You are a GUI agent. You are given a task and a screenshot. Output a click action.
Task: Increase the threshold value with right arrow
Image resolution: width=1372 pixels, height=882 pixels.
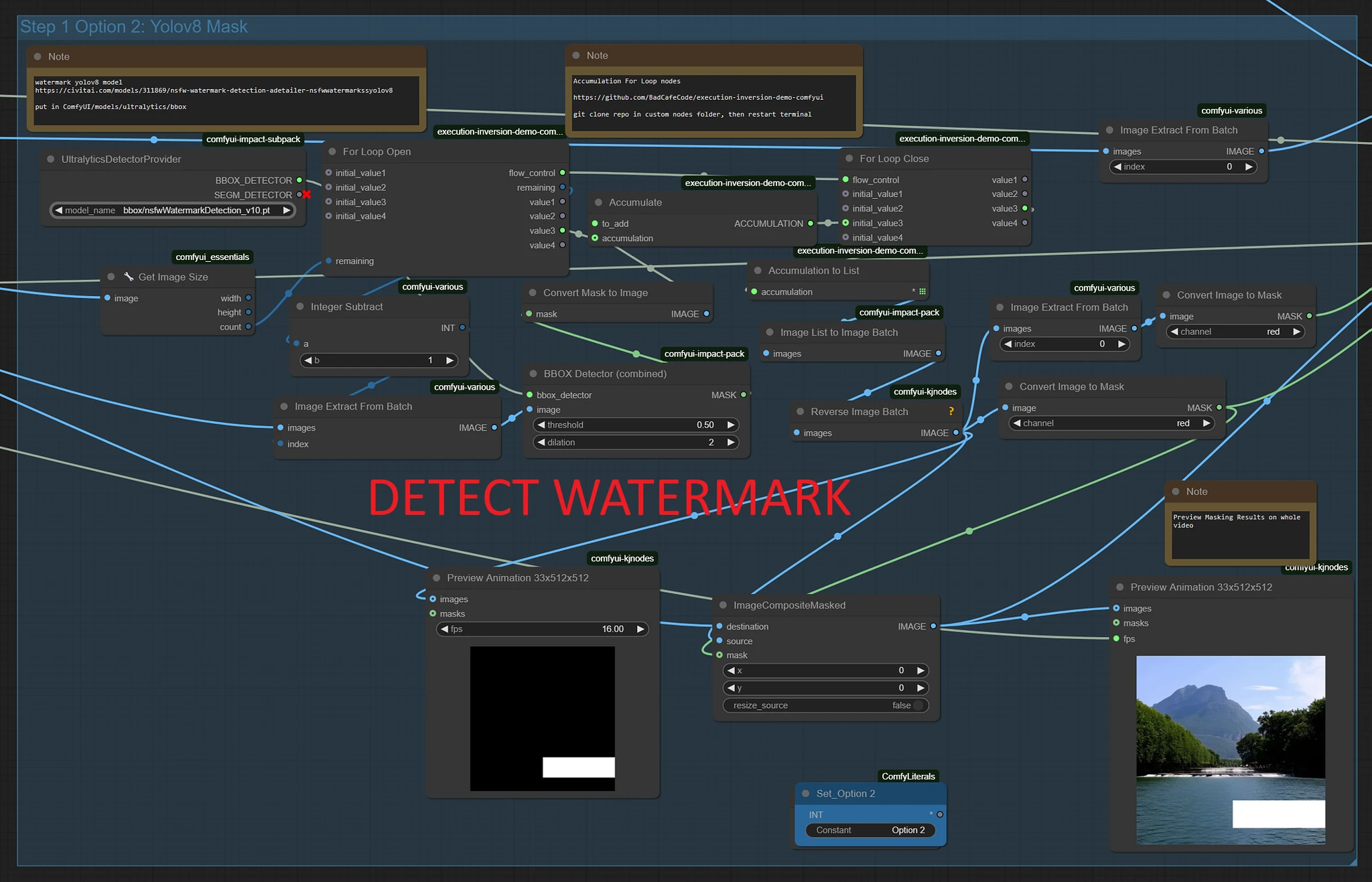pos(731,425)
